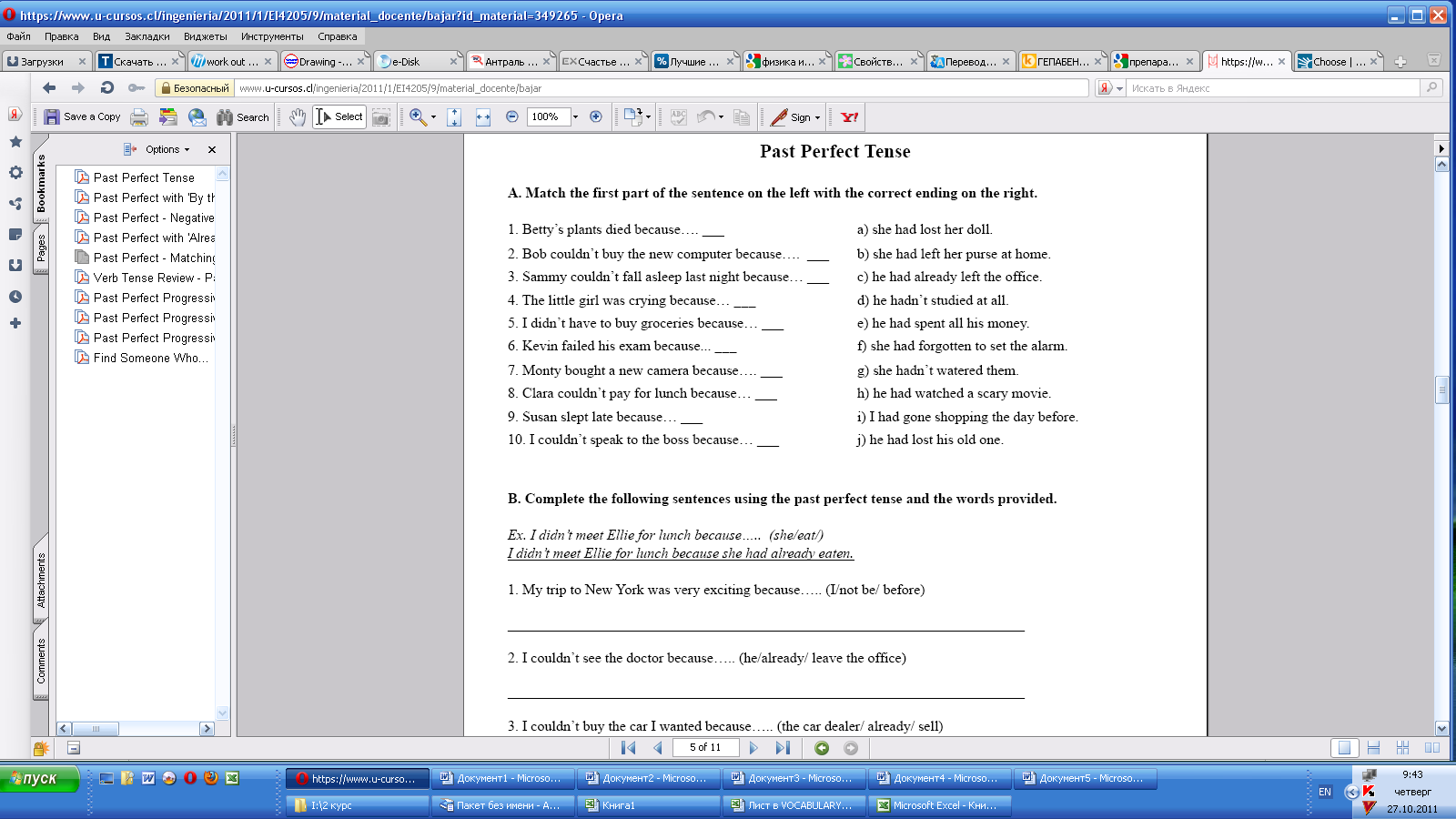Open the Sign dropdown menu

tap(796, 116)
